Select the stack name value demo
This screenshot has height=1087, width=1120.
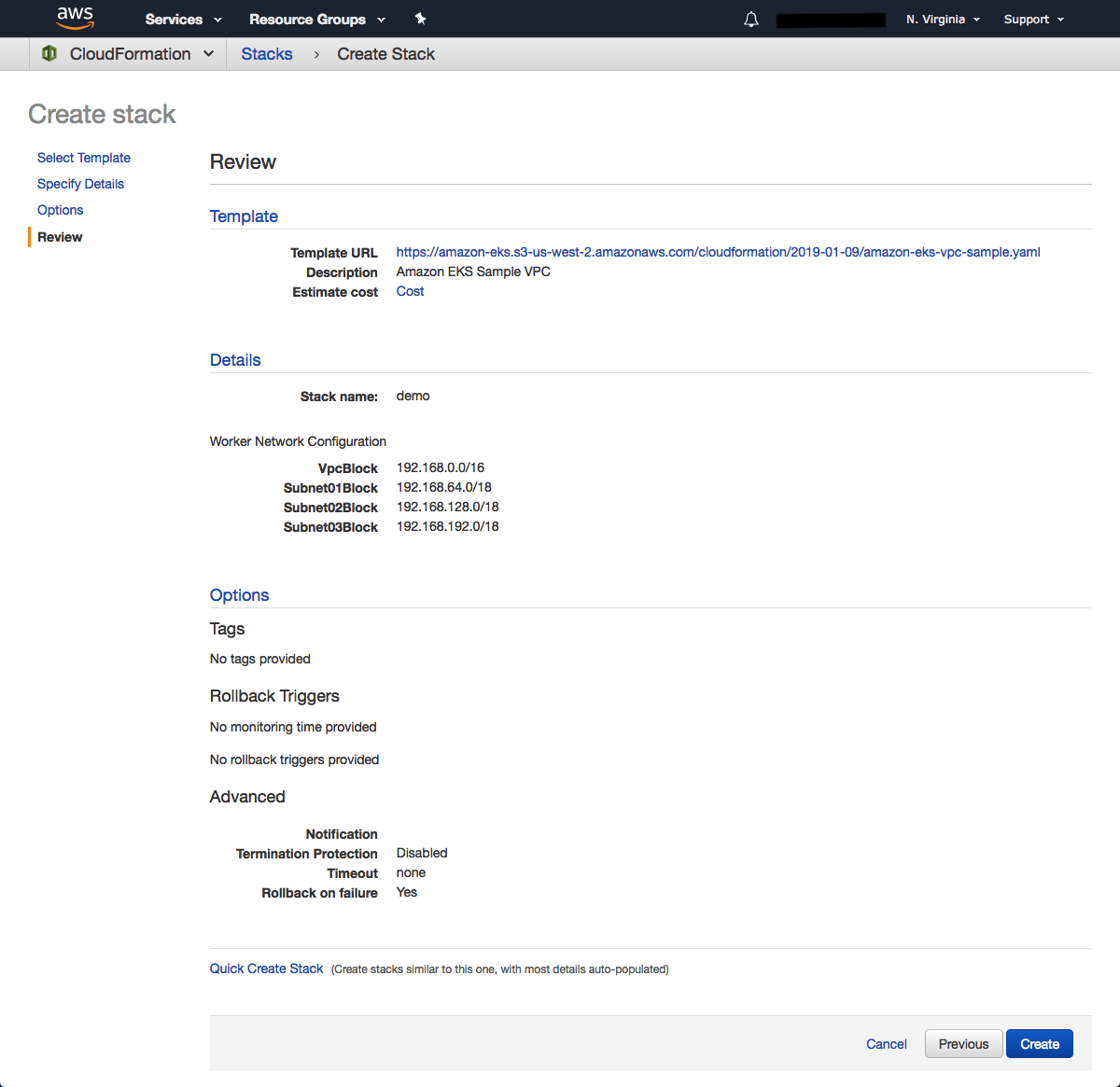(x=413, y=396)
